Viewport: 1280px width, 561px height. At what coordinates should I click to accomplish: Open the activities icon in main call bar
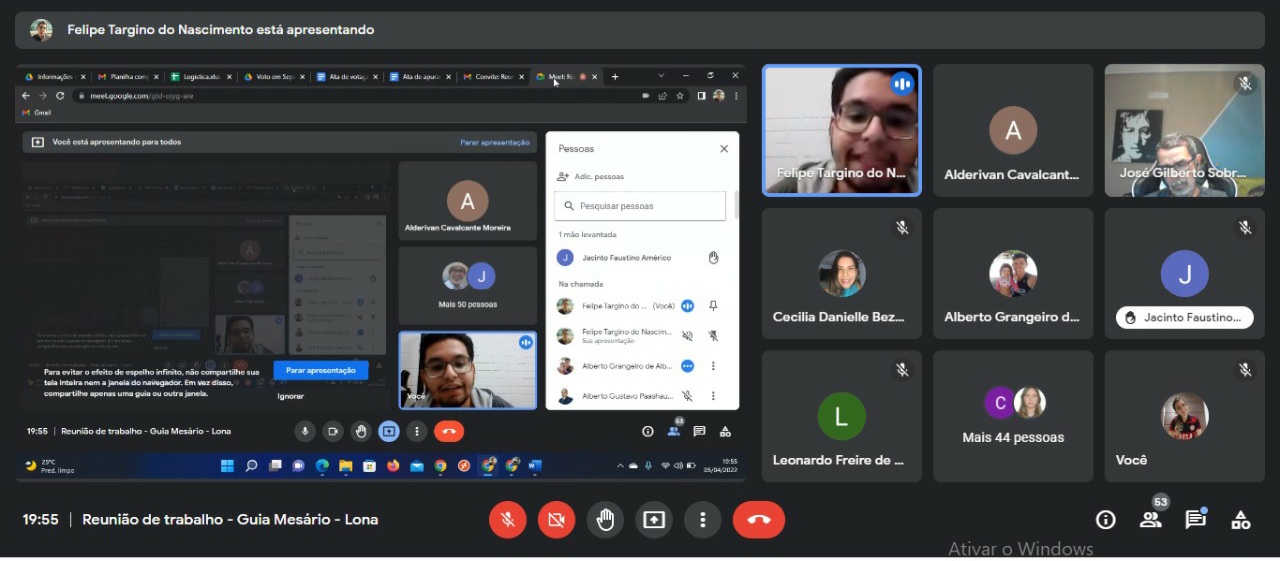pos(1240,520)
